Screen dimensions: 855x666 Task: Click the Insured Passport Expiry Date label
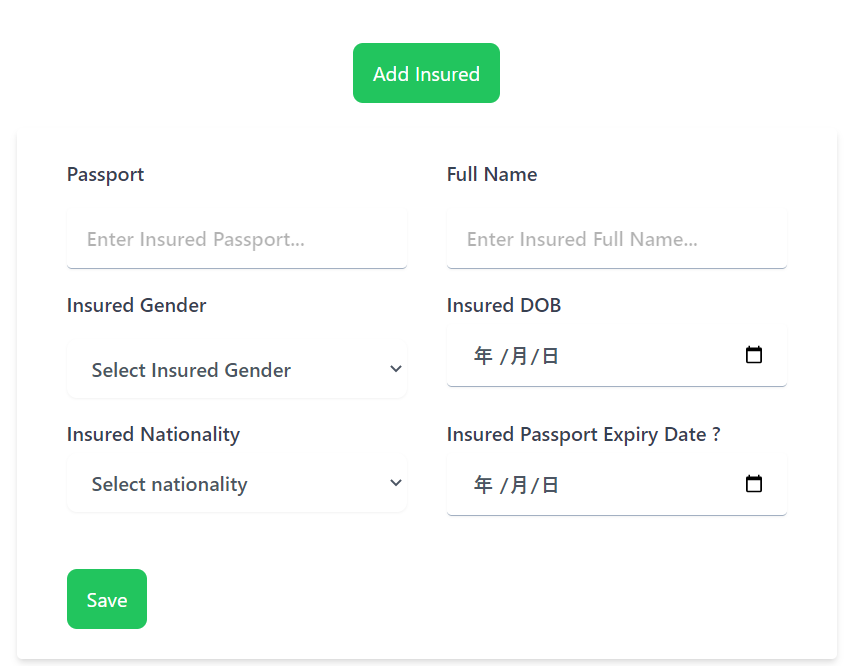pyautogui.click(x=583, y=435)
